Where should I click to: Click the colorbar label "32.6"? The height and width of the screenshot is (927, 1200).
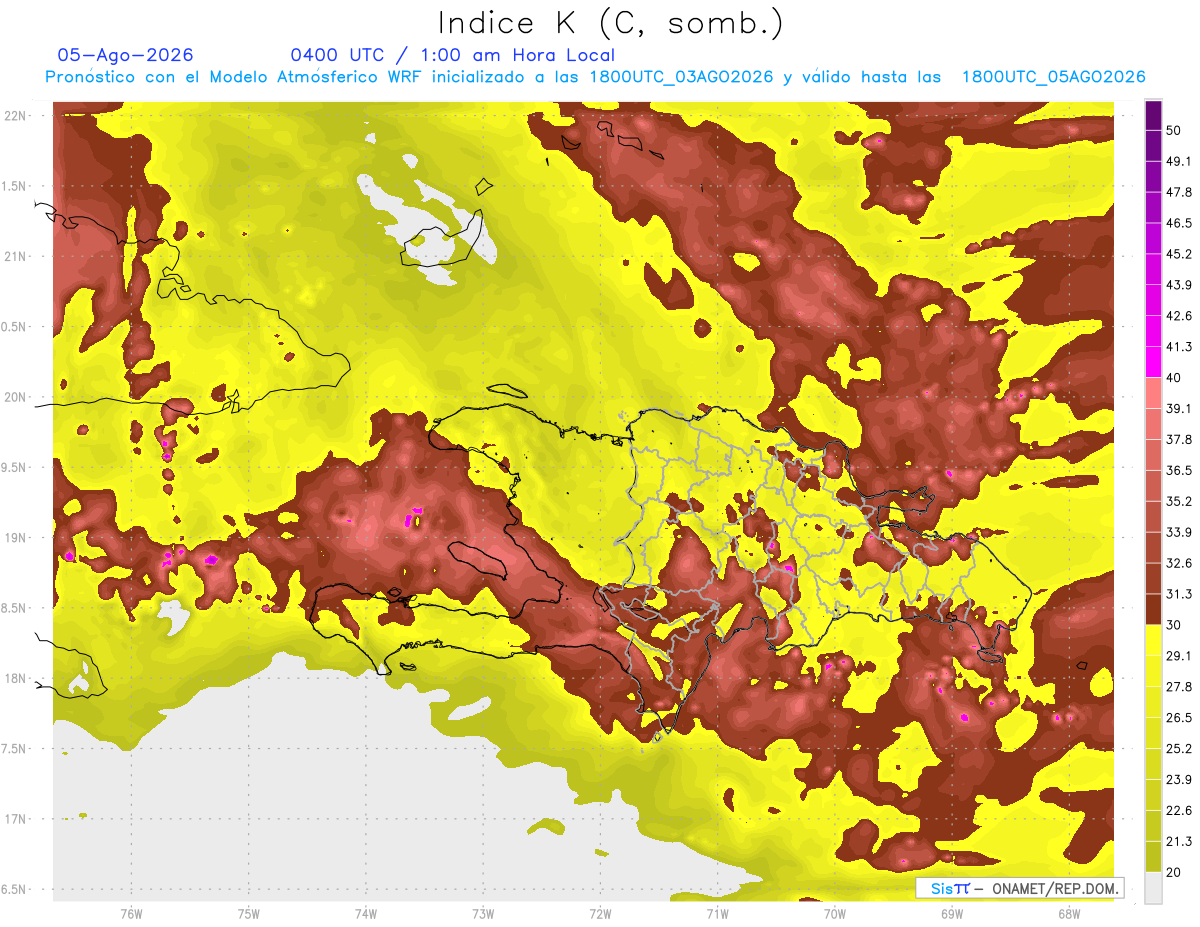[x=1179, y=563]
